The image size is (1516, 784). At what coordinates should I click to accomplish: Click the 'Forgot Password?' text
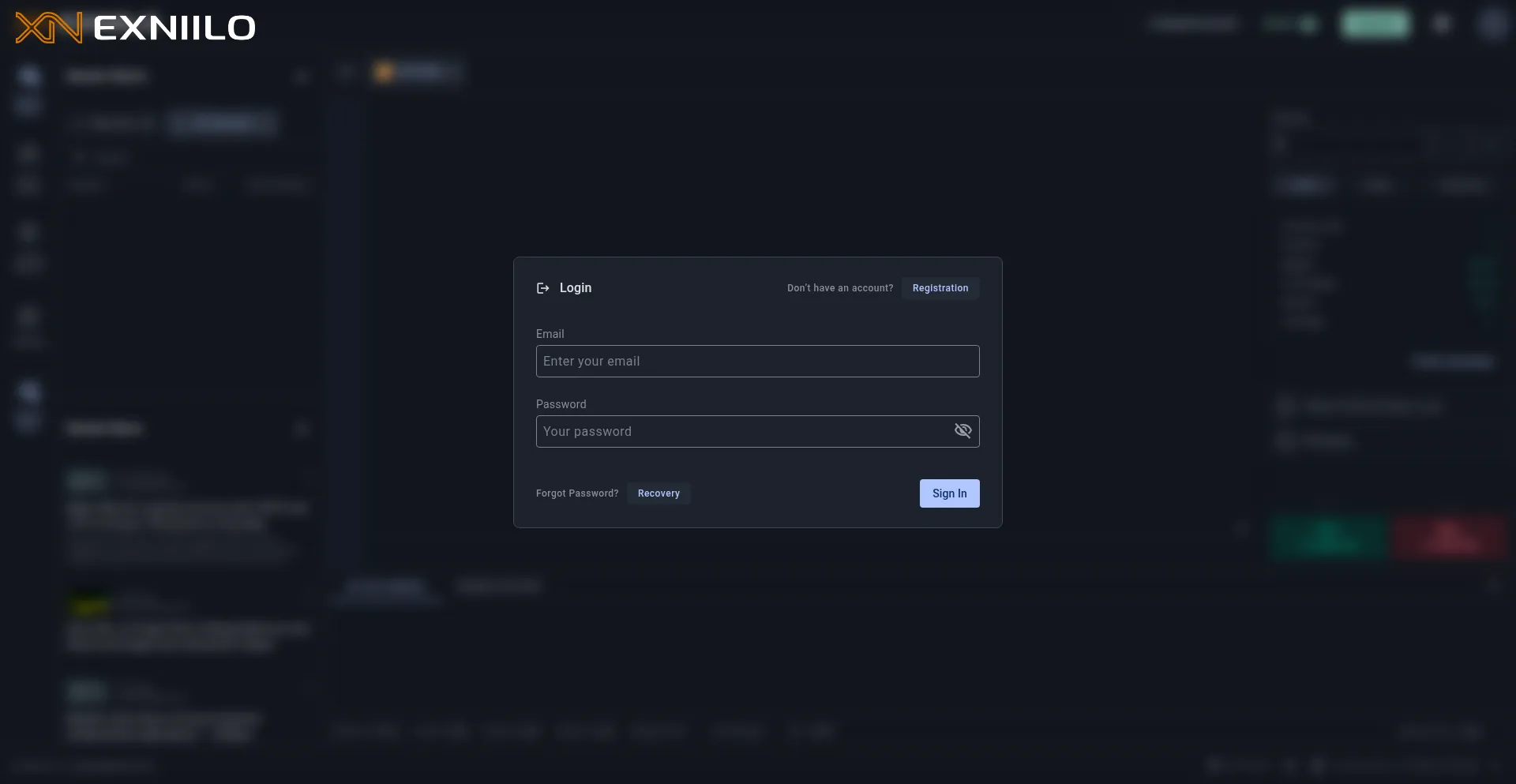(x=576, y=493)
